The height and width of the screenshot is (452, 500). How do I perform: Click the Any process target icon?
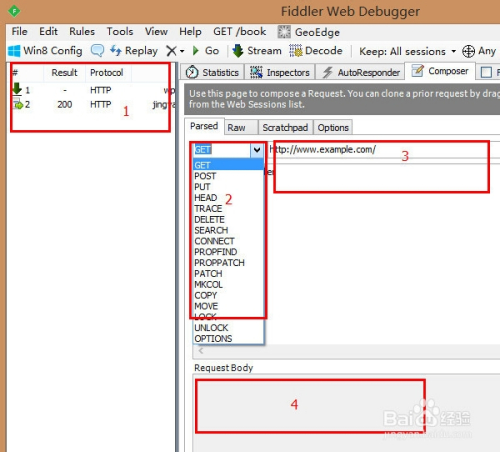(x=468, y=51)
